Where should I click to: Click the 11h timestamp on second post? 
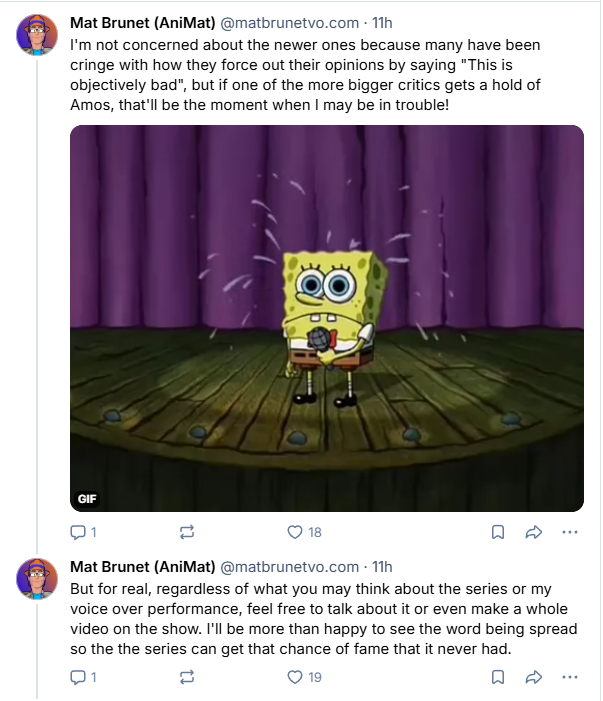point(382,566)
